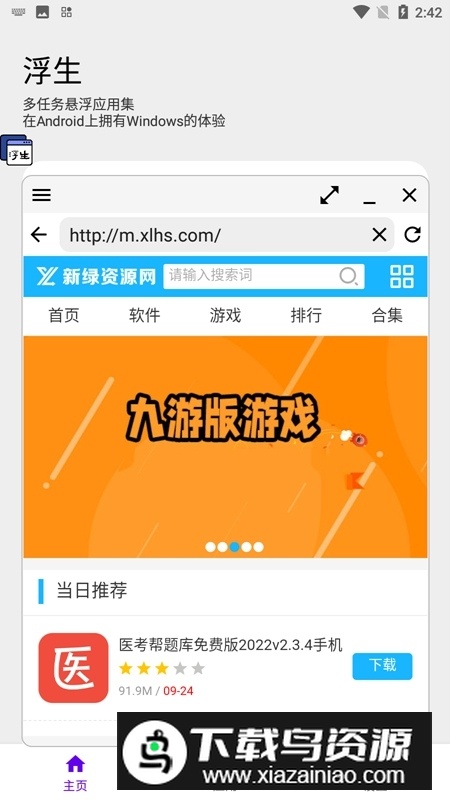Go to the 合集 tab
This screenshot has height=800, width=450.
(387, 315)
